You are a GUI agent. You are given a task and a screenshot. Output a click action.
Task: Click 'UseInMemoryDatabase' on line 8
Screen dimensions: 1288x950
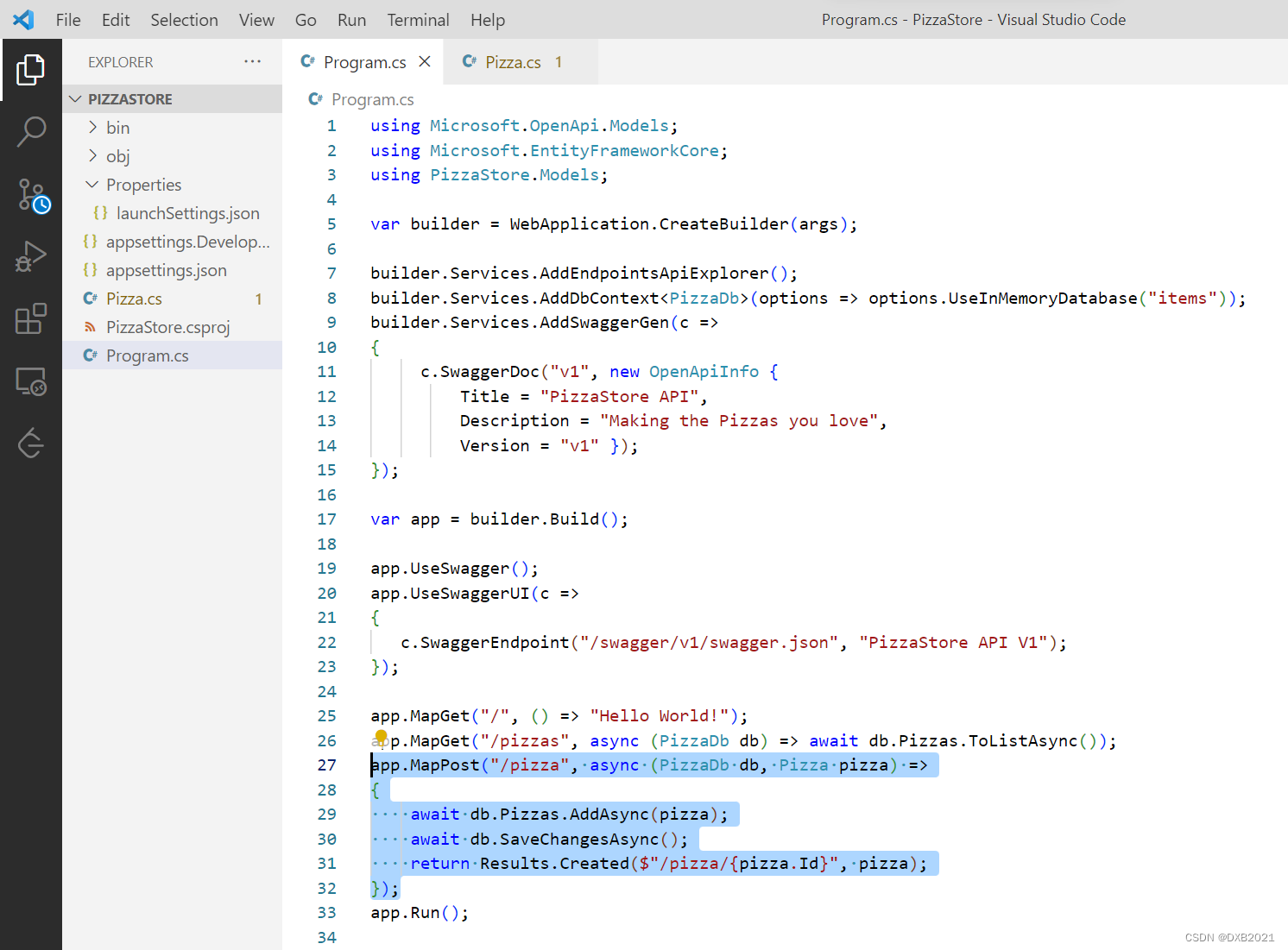pos(1043,299)
